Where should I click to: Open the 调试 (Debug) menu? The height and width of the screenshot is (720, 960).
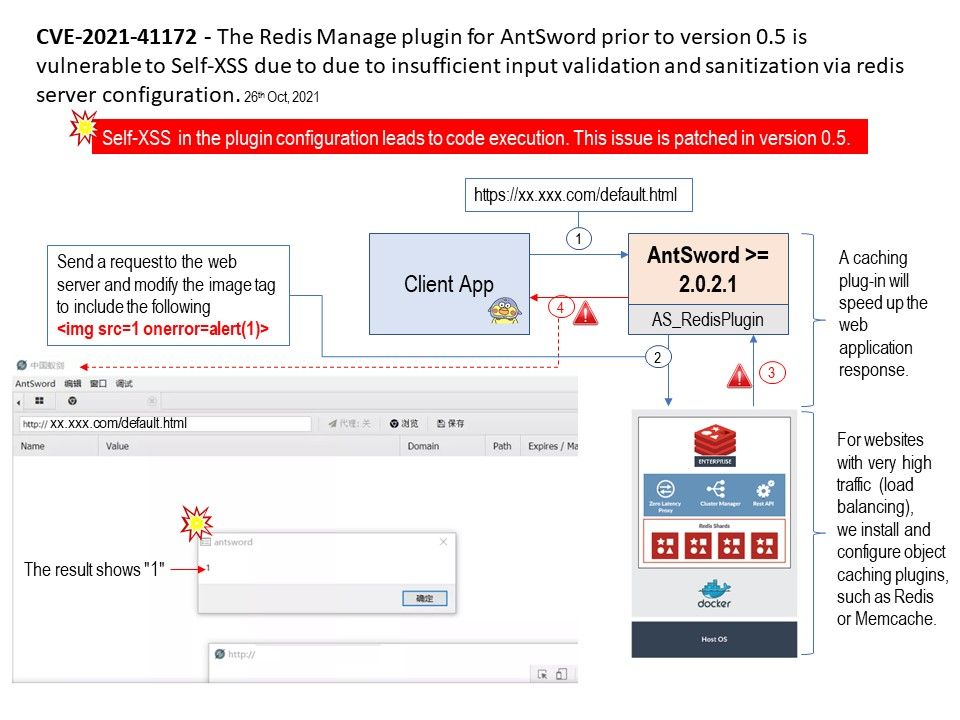pos(124,383)
